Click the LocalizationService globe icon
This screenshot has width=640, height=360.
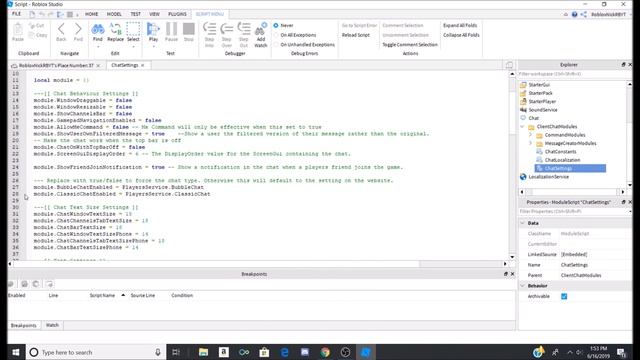[523, 177]
